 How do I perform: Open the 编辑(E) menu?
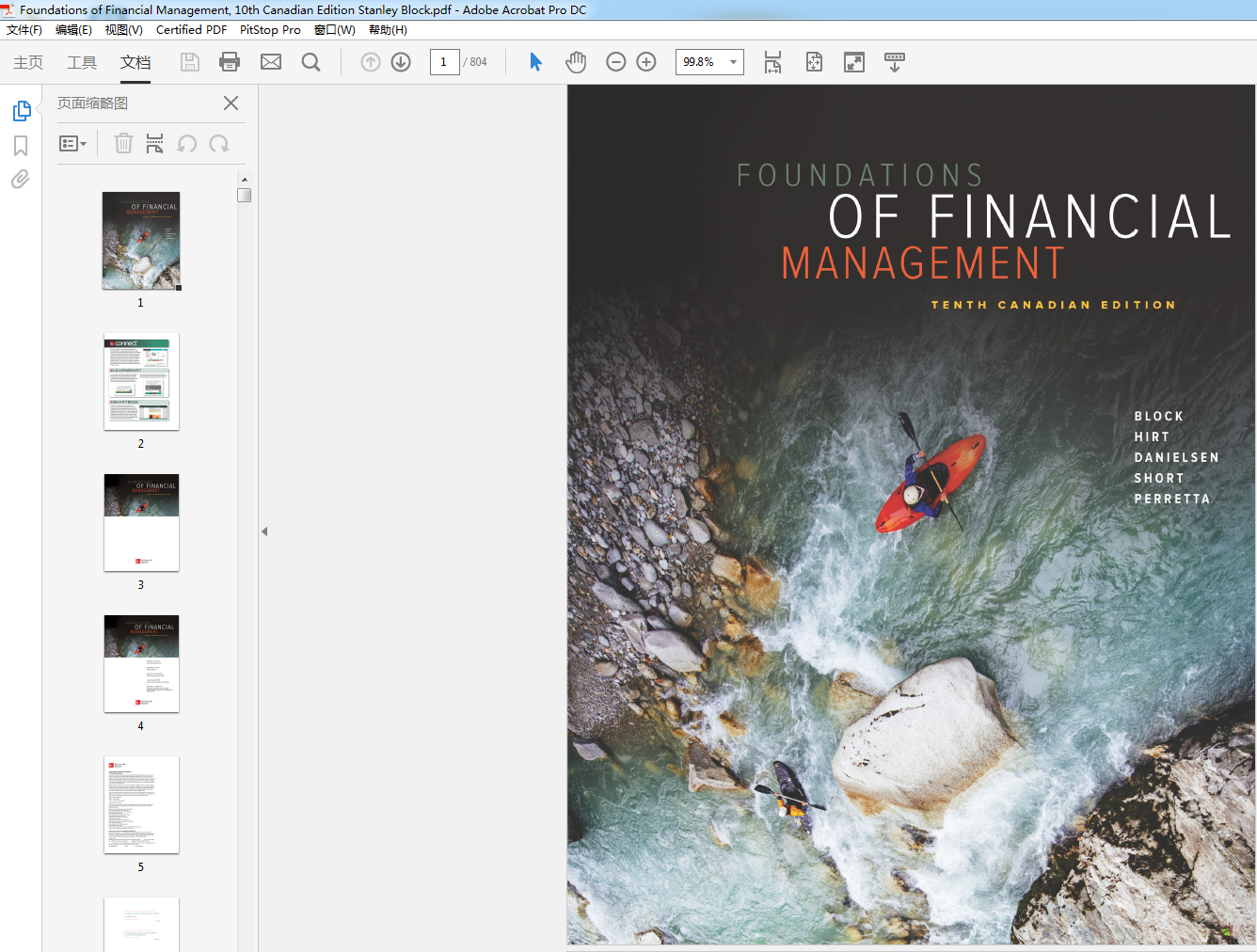(x=73, y=30)
